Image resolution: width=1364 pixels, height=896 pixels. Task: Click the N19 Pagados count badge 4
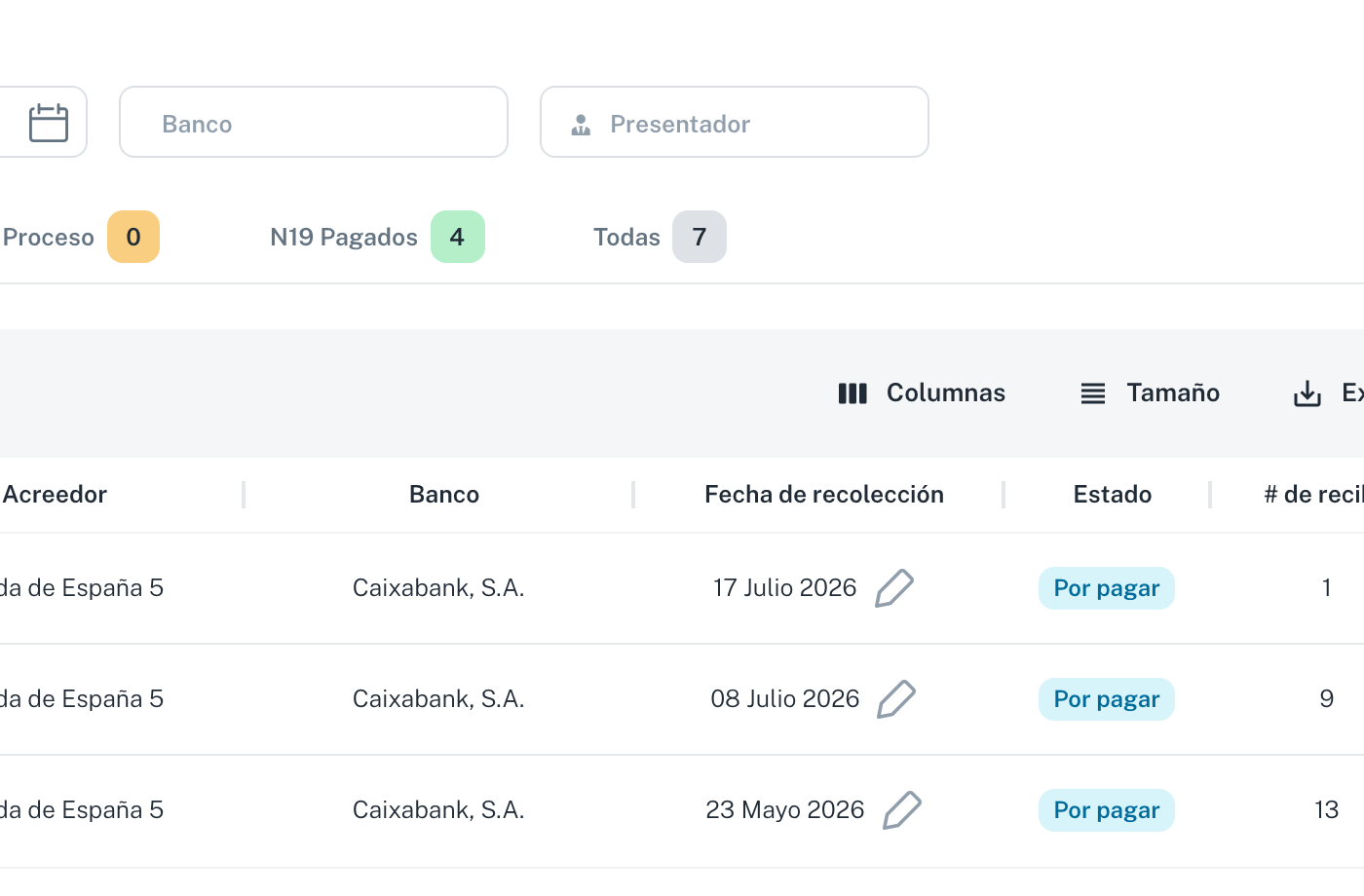[458, 237]
